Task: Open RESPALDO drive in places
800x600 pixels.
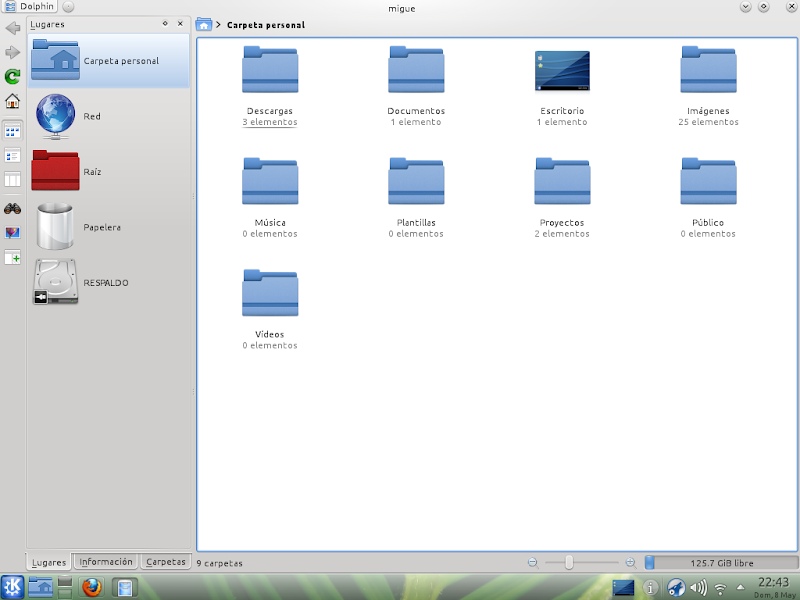Action: (109, 282)
